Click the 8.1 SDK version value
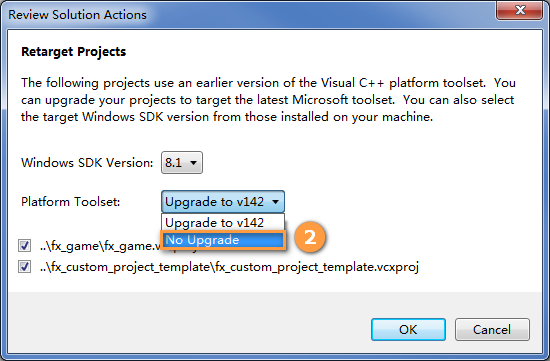The image size is (550, 361). coord(174,163)
